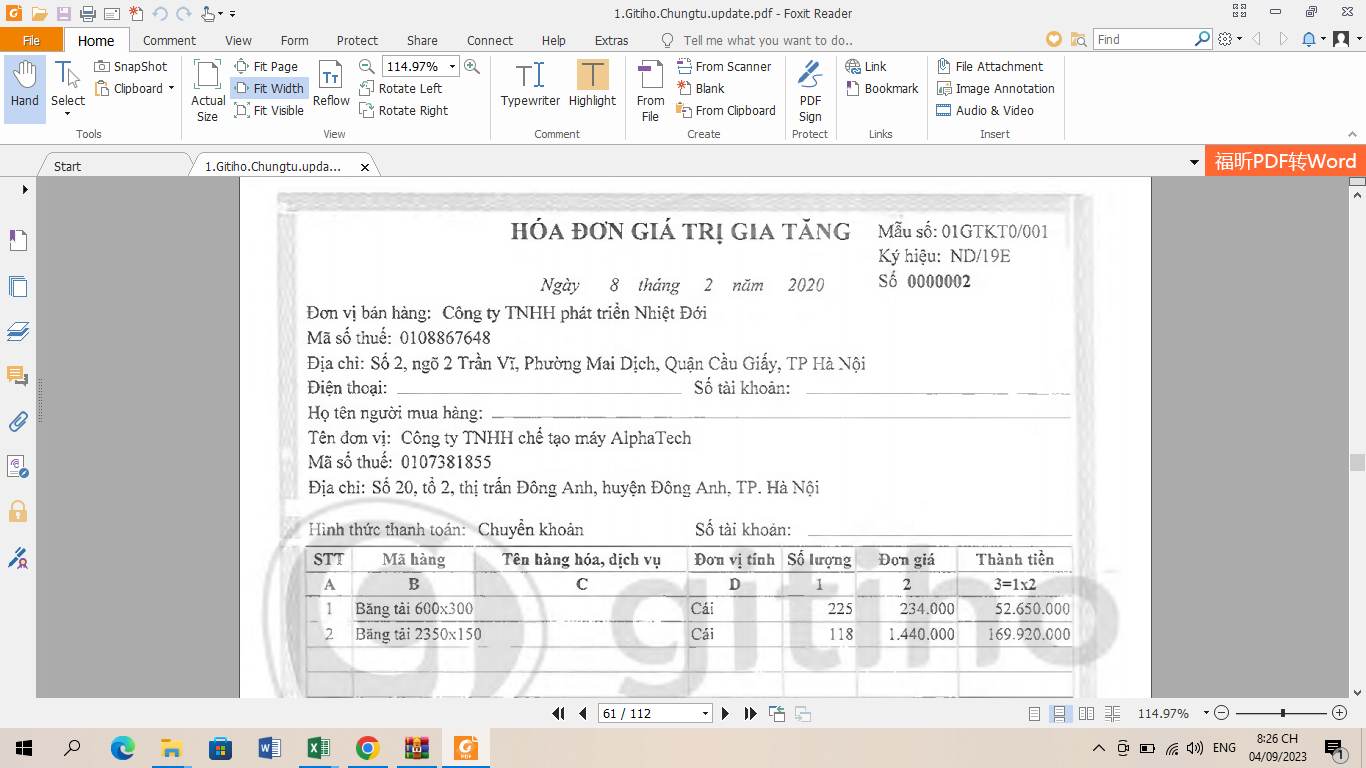The height and width of the screenshot is (768, 1366).
Task: Open the Form ribbon tab
Action: [294, 40]
